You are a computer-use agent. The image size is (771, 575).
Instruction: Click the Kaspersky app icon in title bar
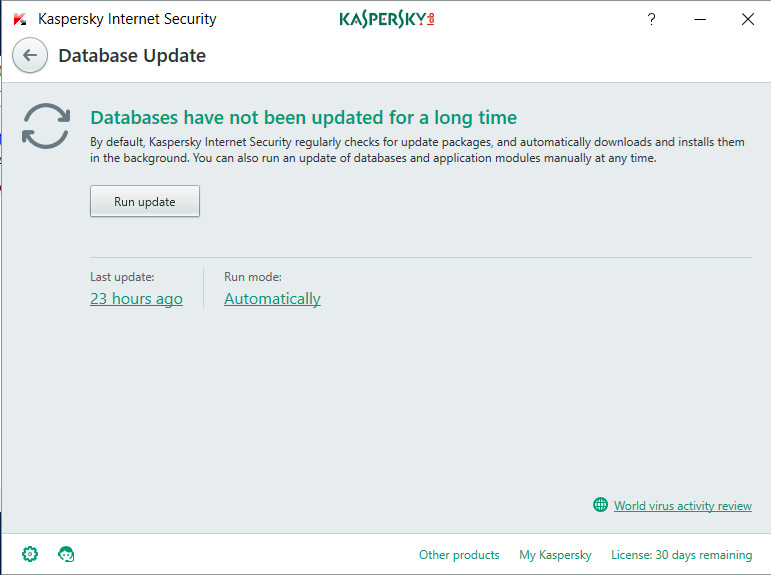tap(20, 19)
